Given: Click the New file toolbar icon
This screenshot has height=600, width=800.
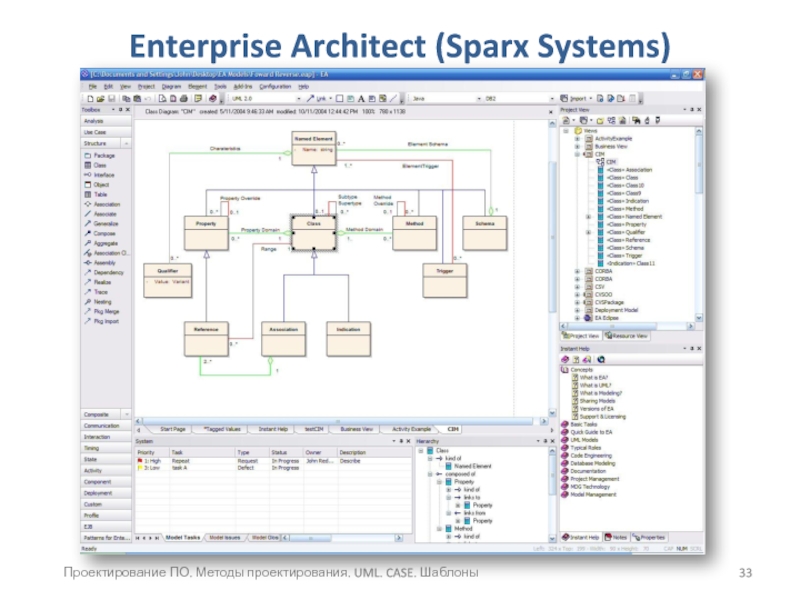Looking at the screenshot, I should click(90, 98).
